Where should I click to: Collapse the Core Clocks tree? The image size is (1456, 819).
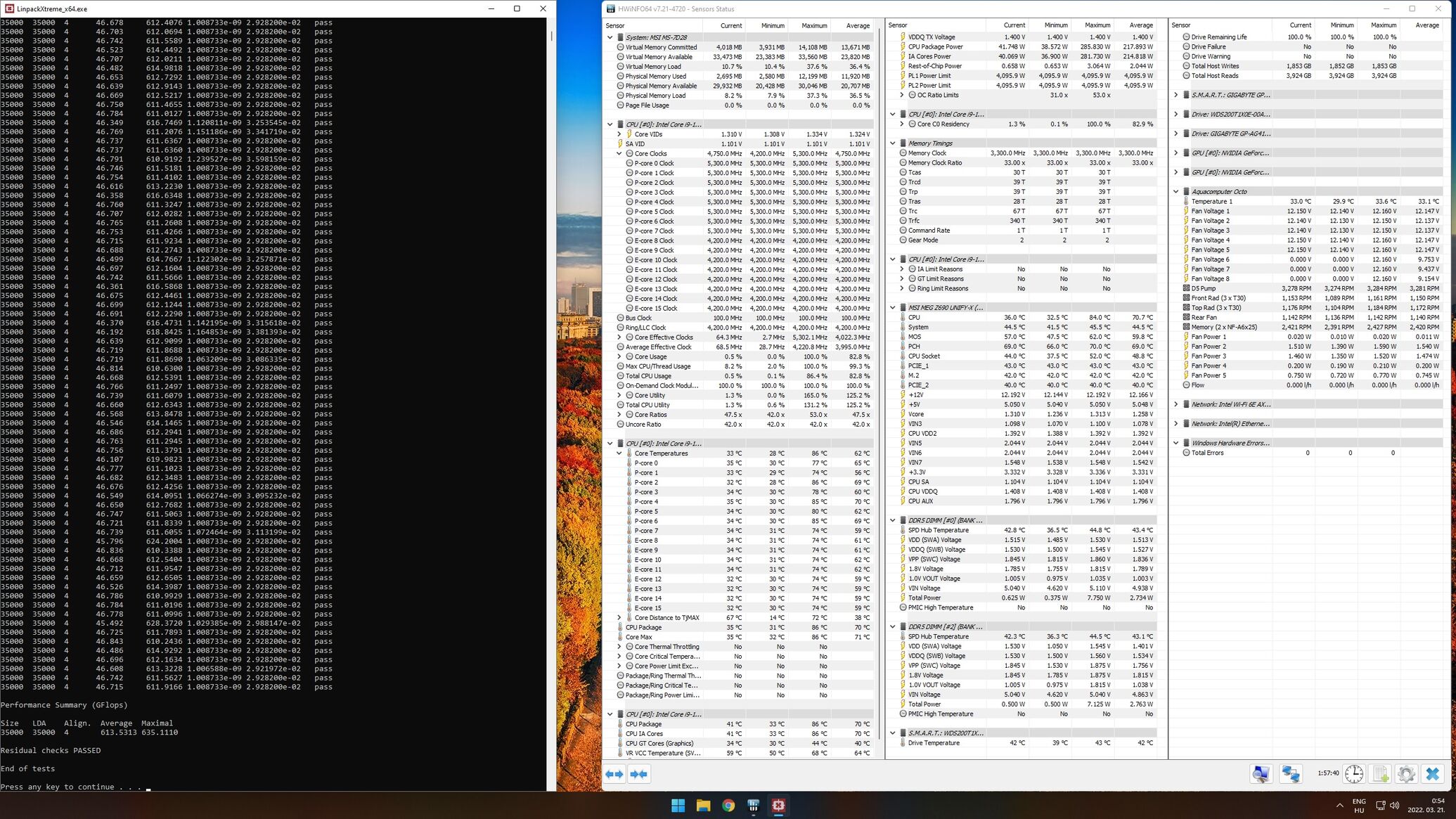tap(619, 153)
